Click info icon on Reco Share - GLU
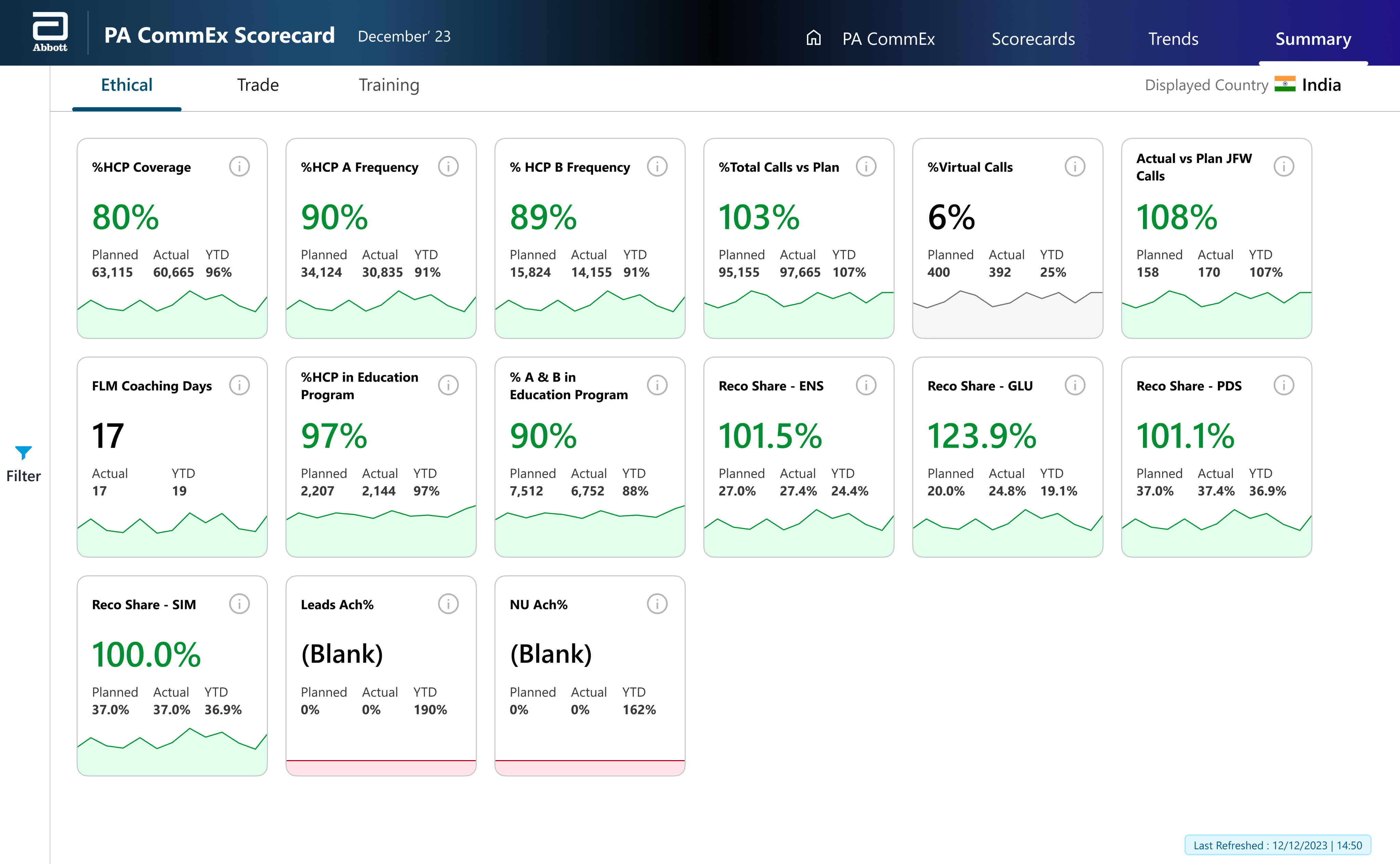Viewport: 1400px width, 864px height. [1074, 385]
